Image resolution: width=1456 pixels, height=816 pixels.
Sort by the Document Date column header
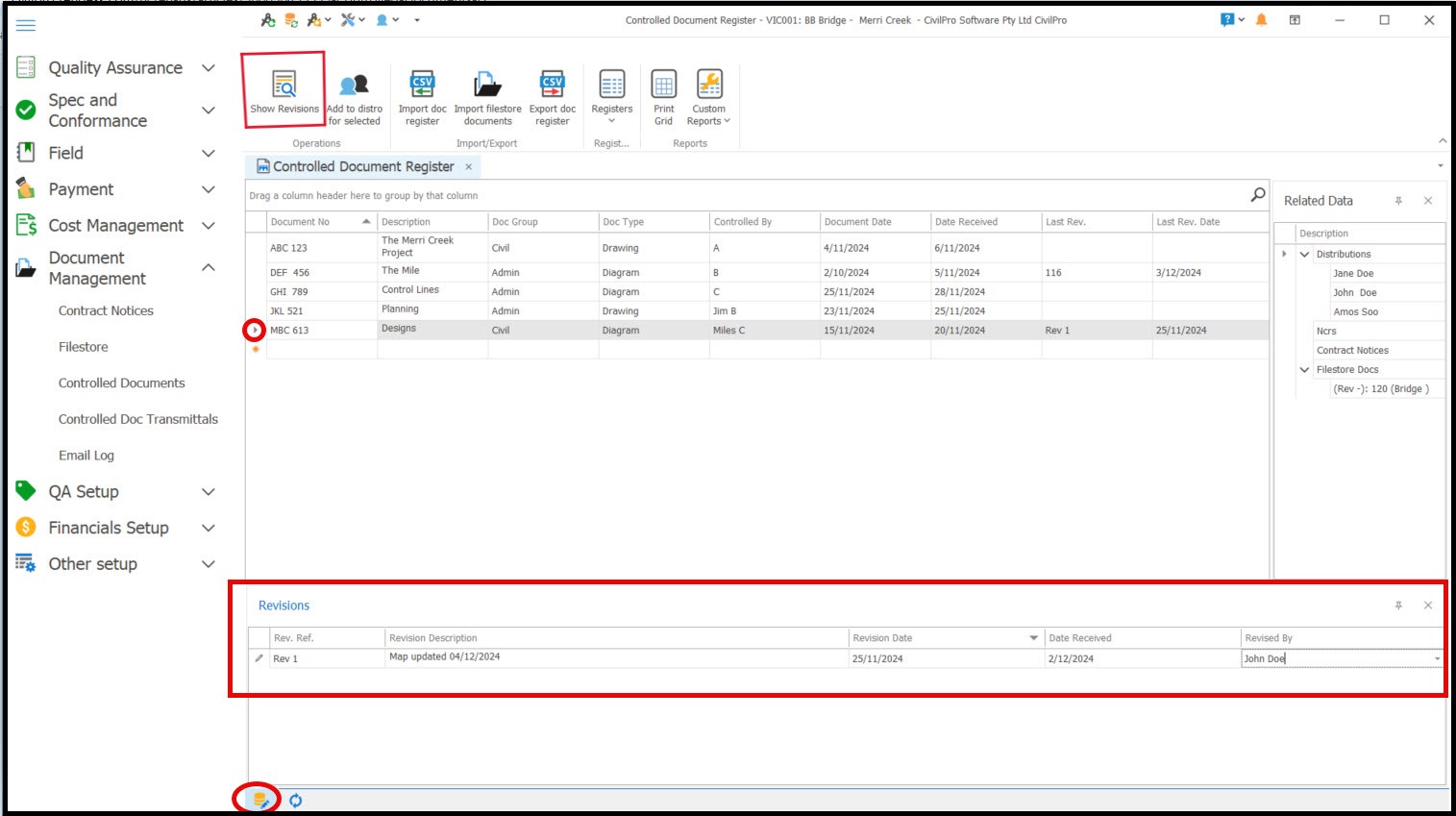[x=857, y=222]
